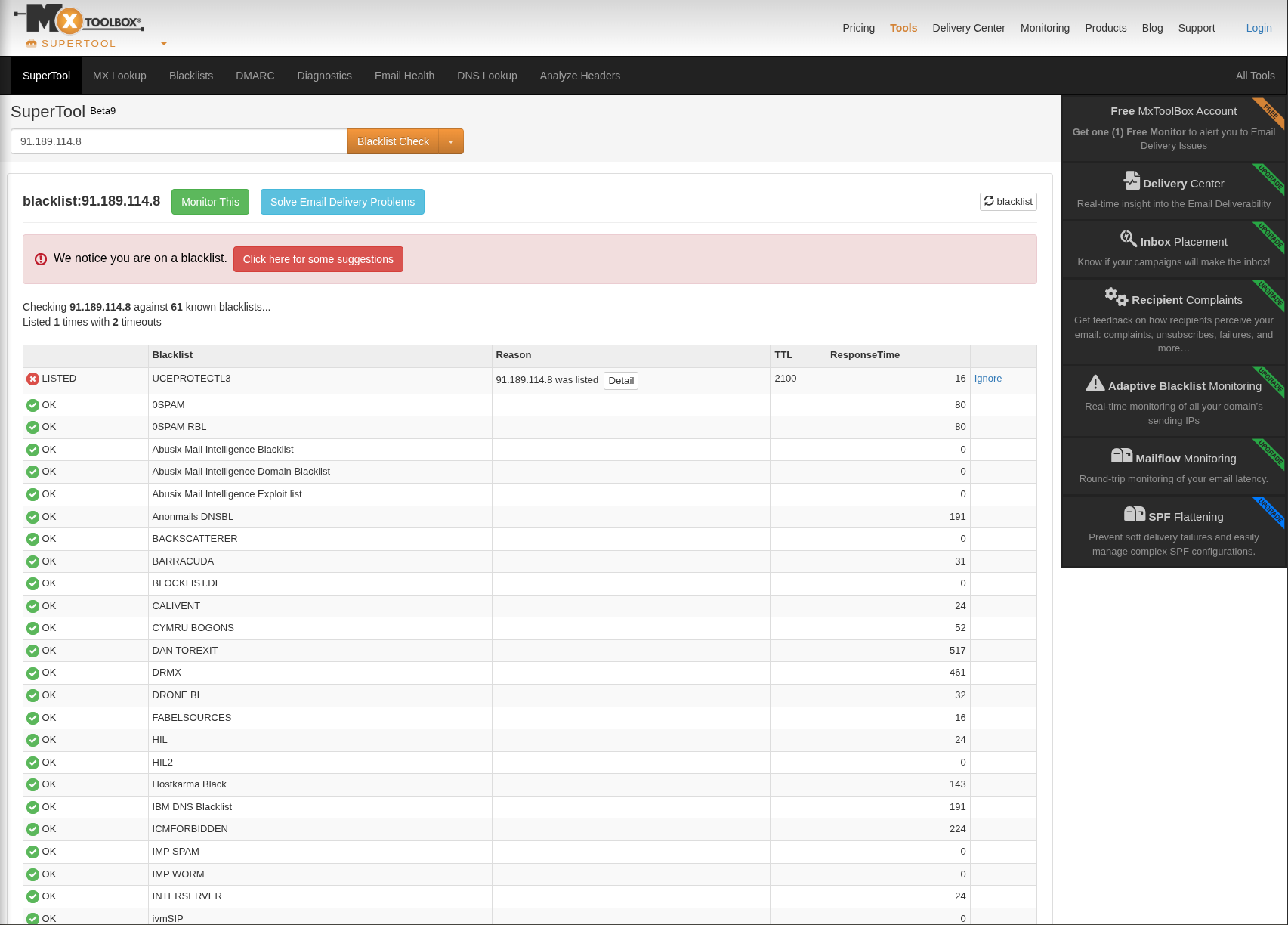Open the Email Health tab
The height and width of the screenshot is (925, 1288).
[x=404, y=76]
